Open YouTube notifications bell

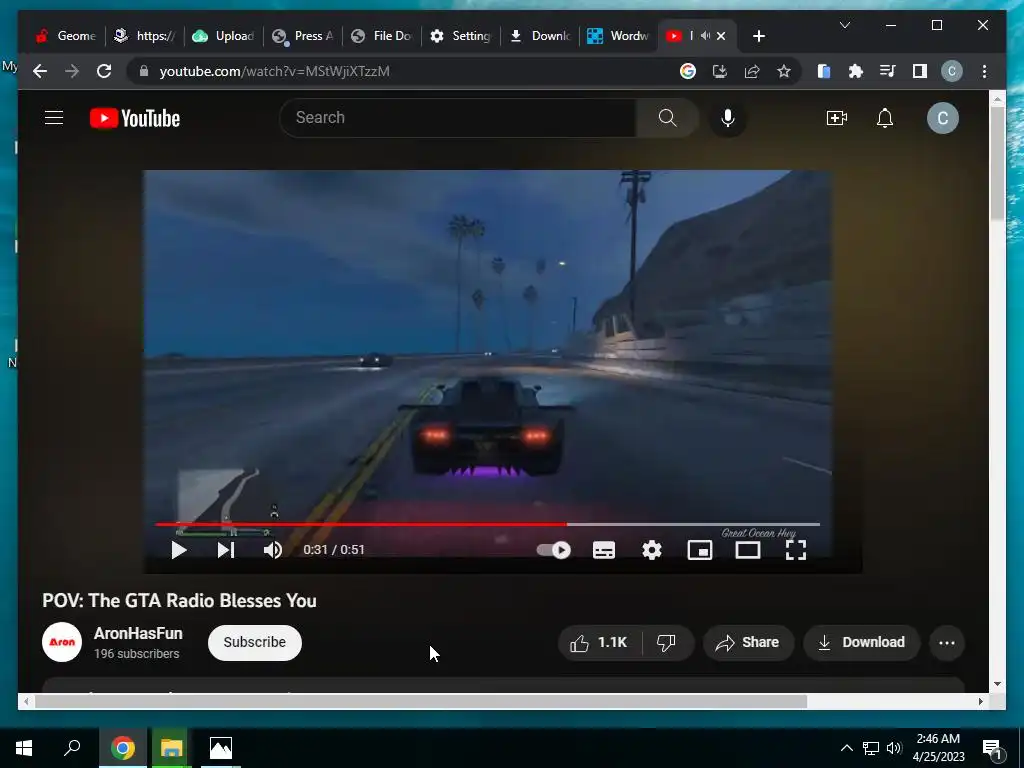[885, 118]
